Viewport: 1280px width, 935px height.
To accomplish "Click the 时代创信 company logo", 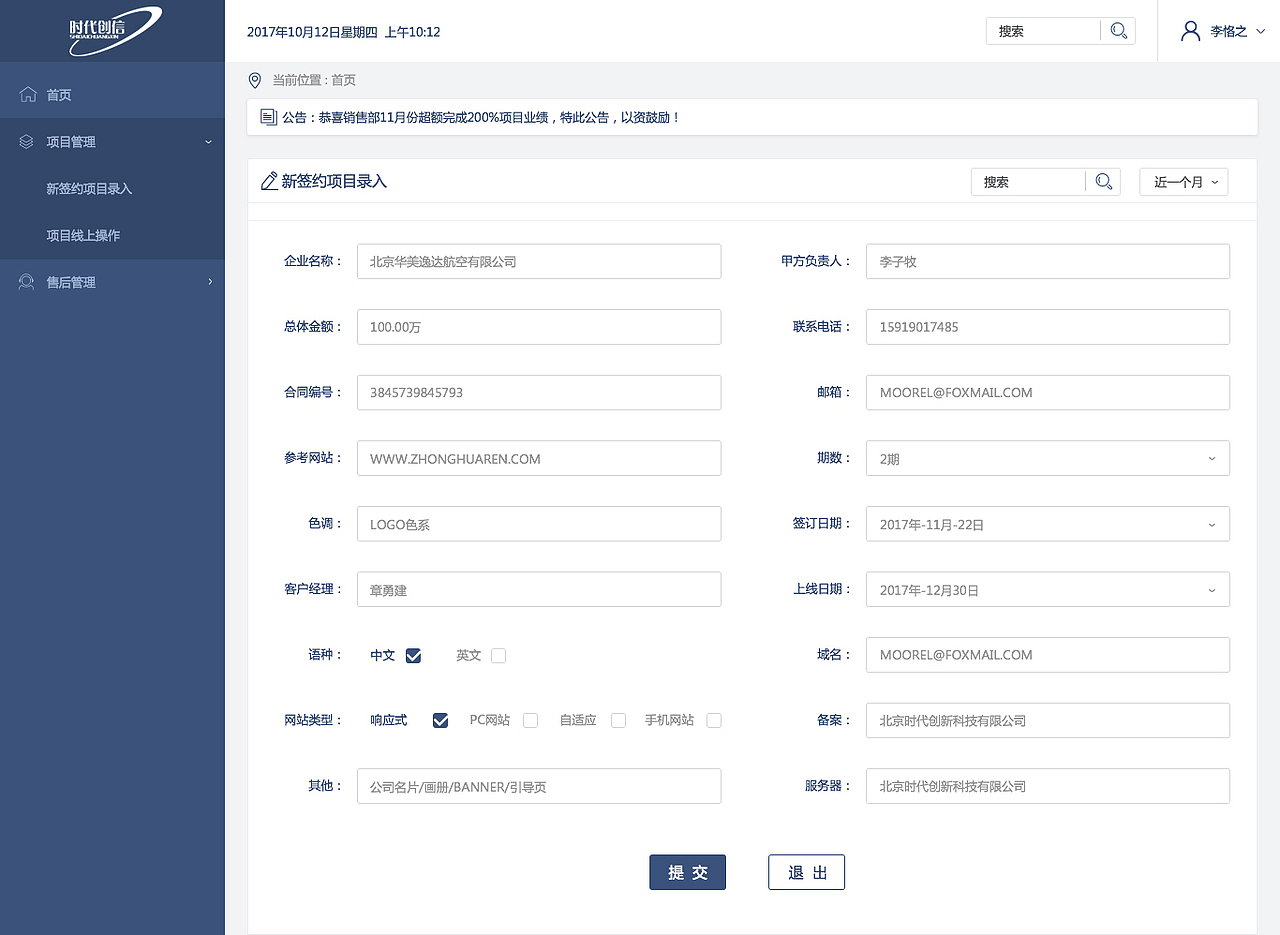I will [115, 30].
